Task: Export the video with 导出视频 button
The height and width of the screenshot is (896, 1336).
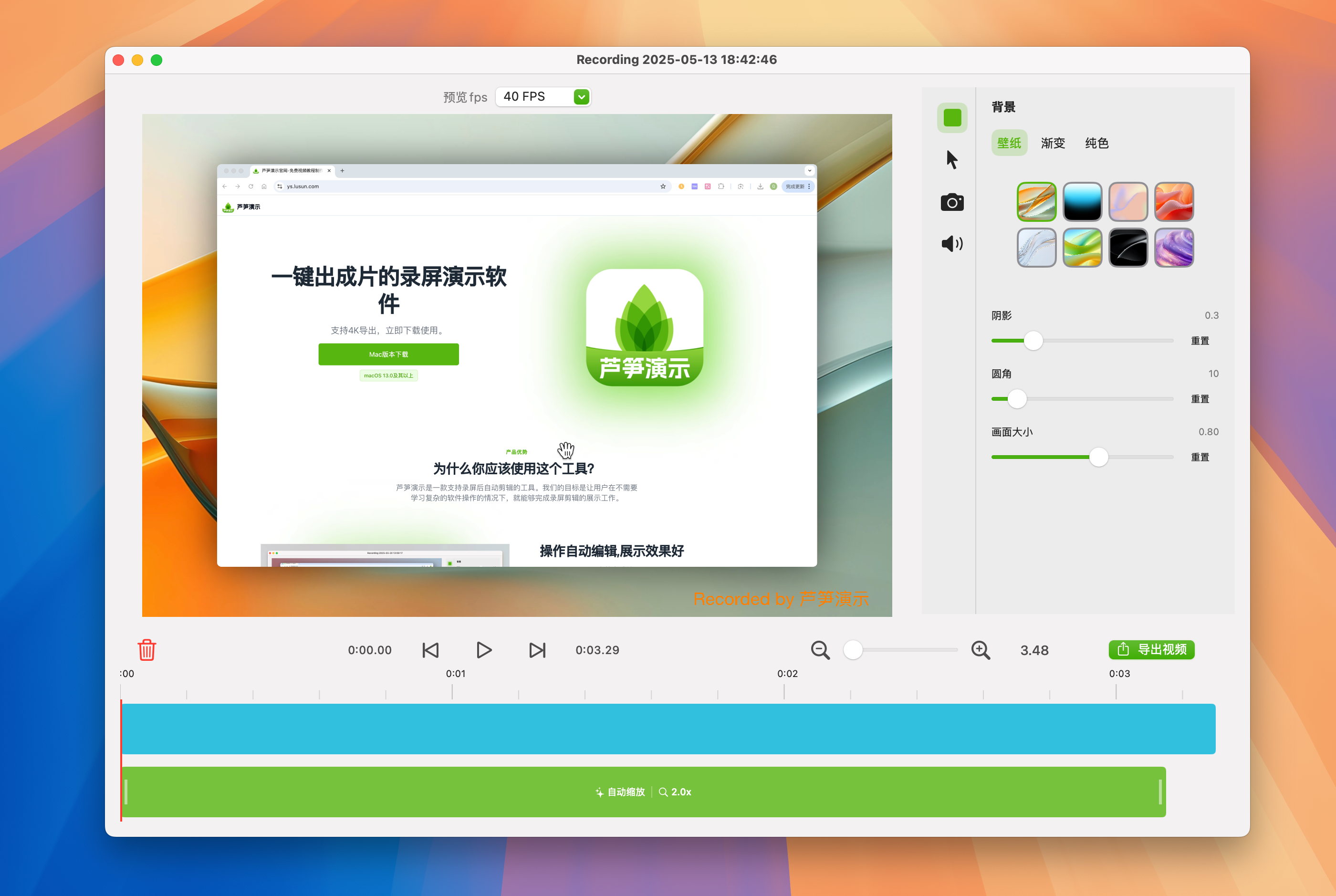Action: pos(1151,650)
